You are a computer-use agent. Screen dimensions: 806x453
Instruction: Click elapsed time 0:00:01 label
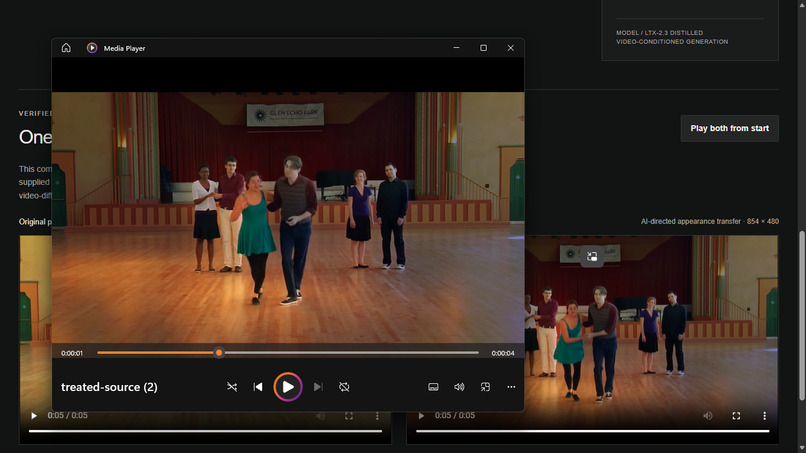[72, 353]
